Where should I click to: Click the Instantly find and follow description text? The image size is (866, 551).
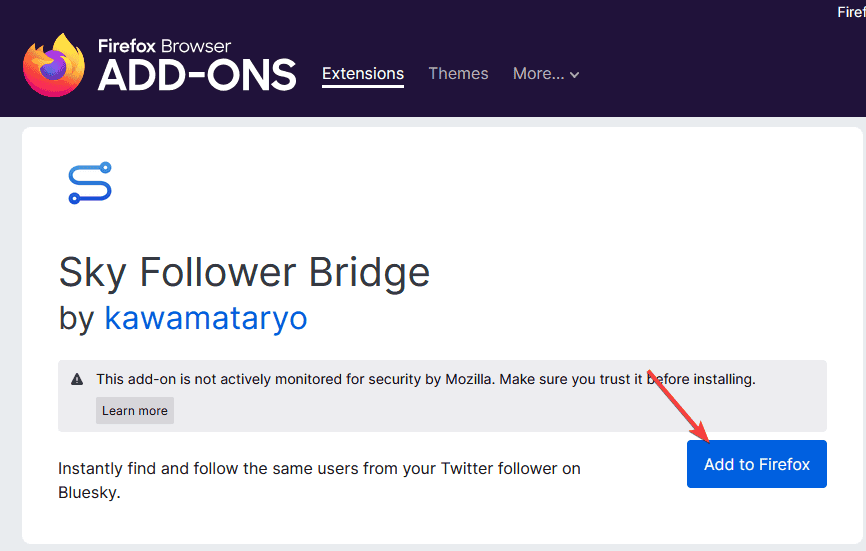(x=319, y=468)
